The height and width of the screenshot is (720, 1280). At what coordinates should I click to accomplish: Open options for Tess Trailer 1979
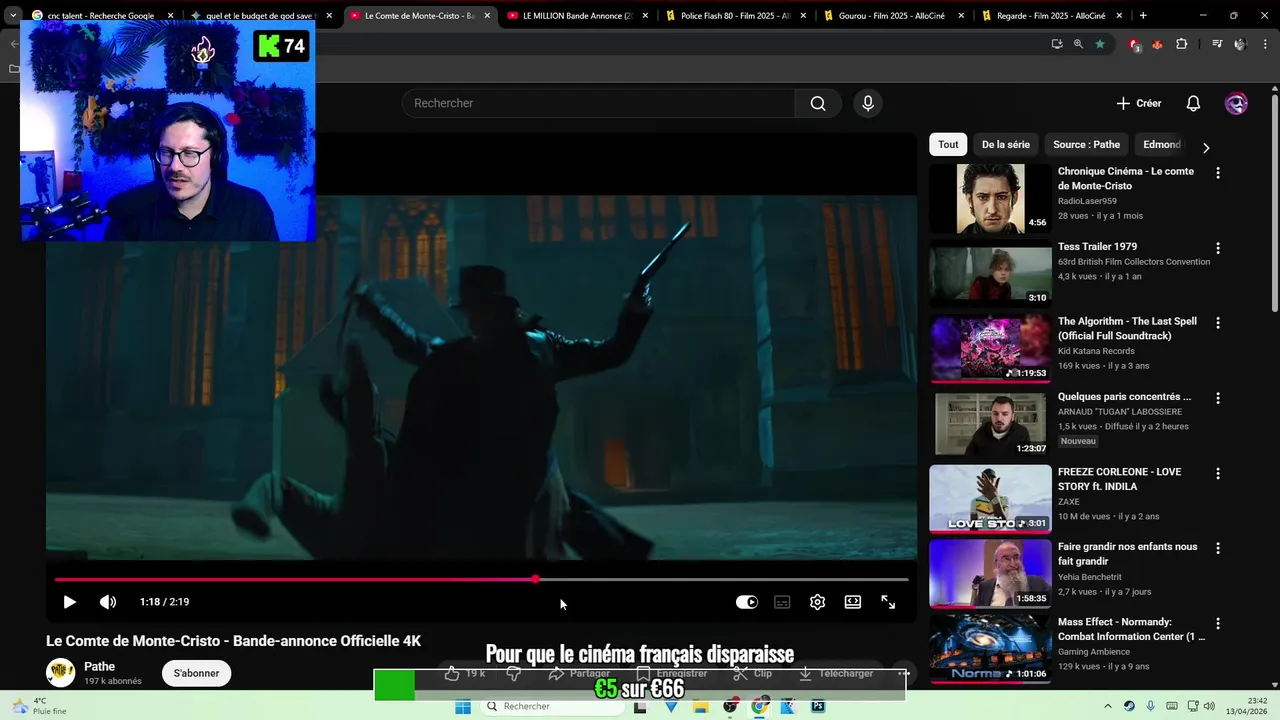pyautogui.click(x=1217, y=248)
